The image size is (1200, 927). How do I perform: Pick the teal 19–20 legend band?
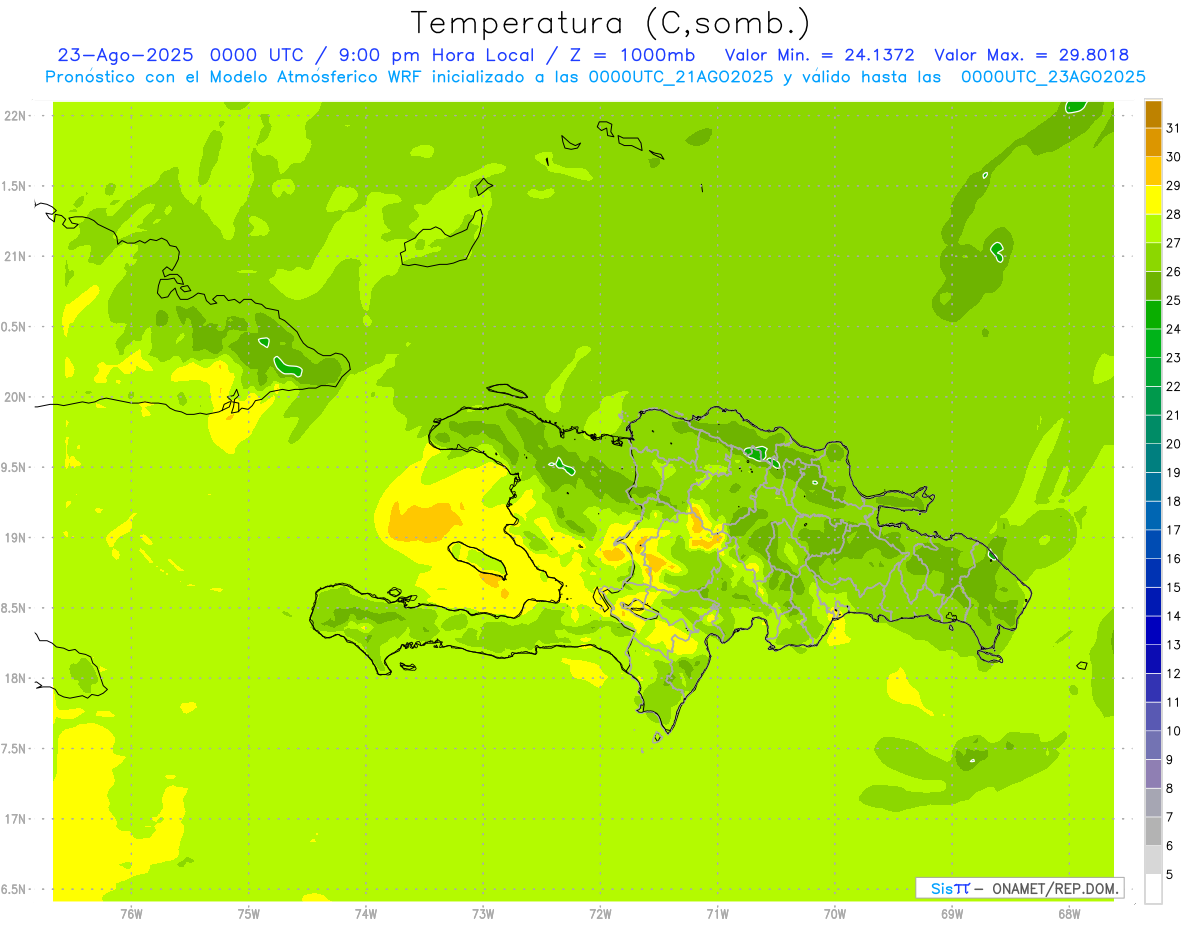click(1153, 458)
